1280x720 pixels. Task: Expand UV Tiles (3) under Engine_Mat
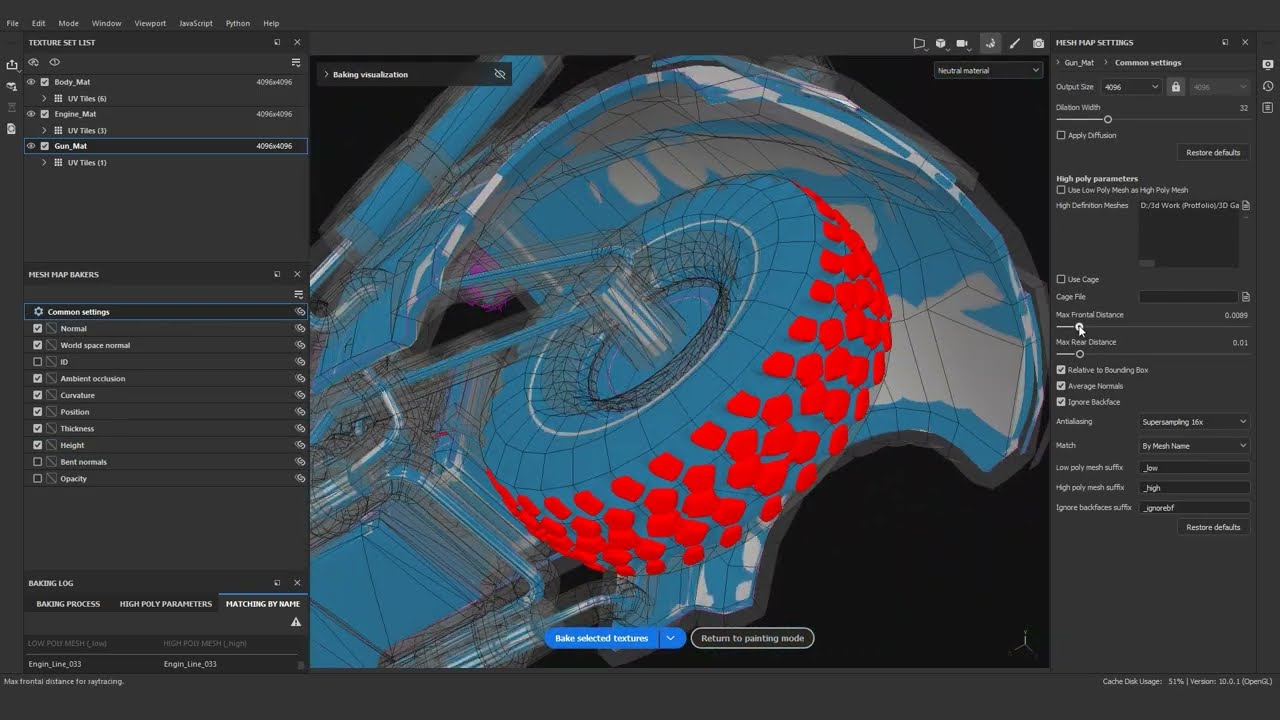[x=44, y=130]
